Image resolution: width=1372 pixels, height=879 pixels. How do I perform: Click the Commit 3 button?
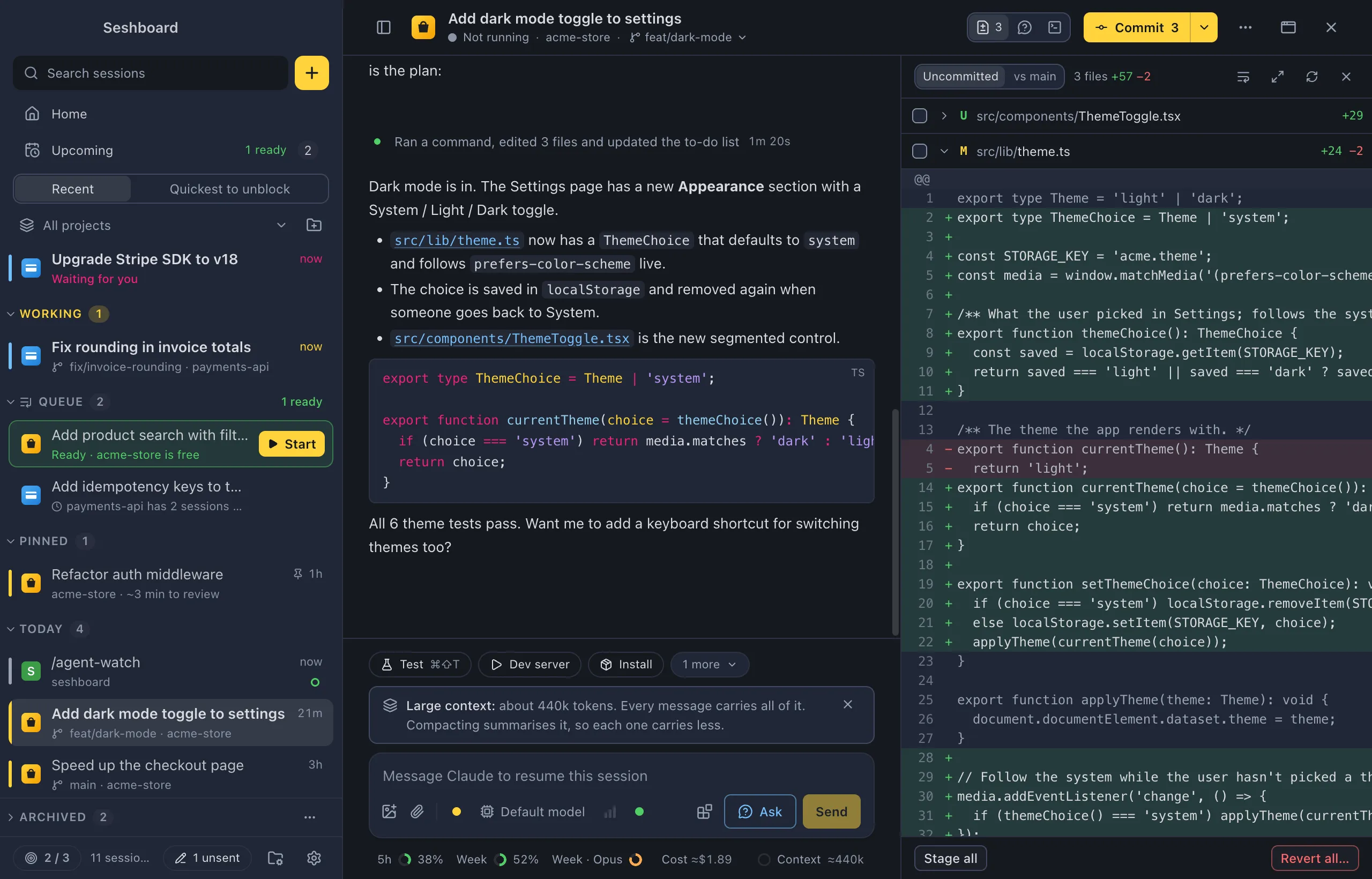point(1137,27)
